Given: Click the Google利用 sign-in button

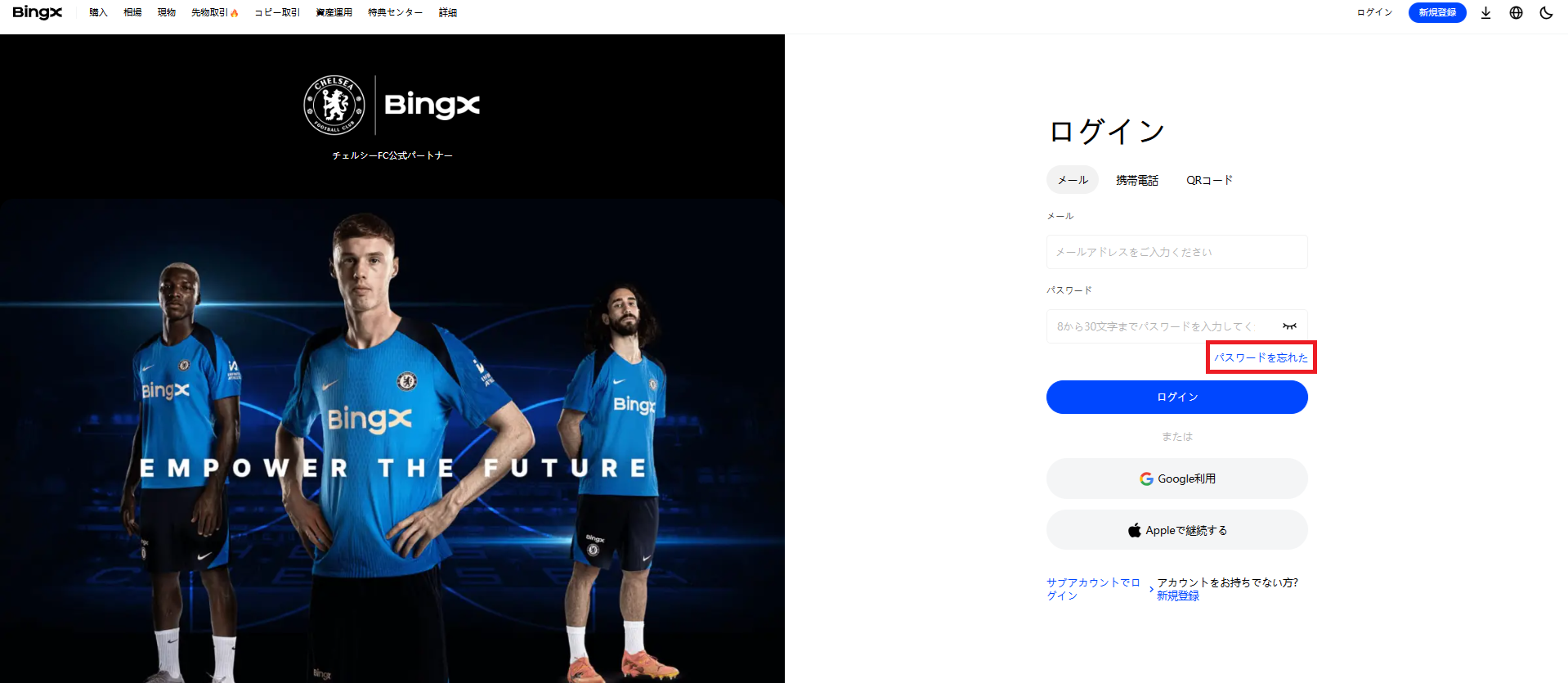Looking at the screenshot, I should point(1177,479).
